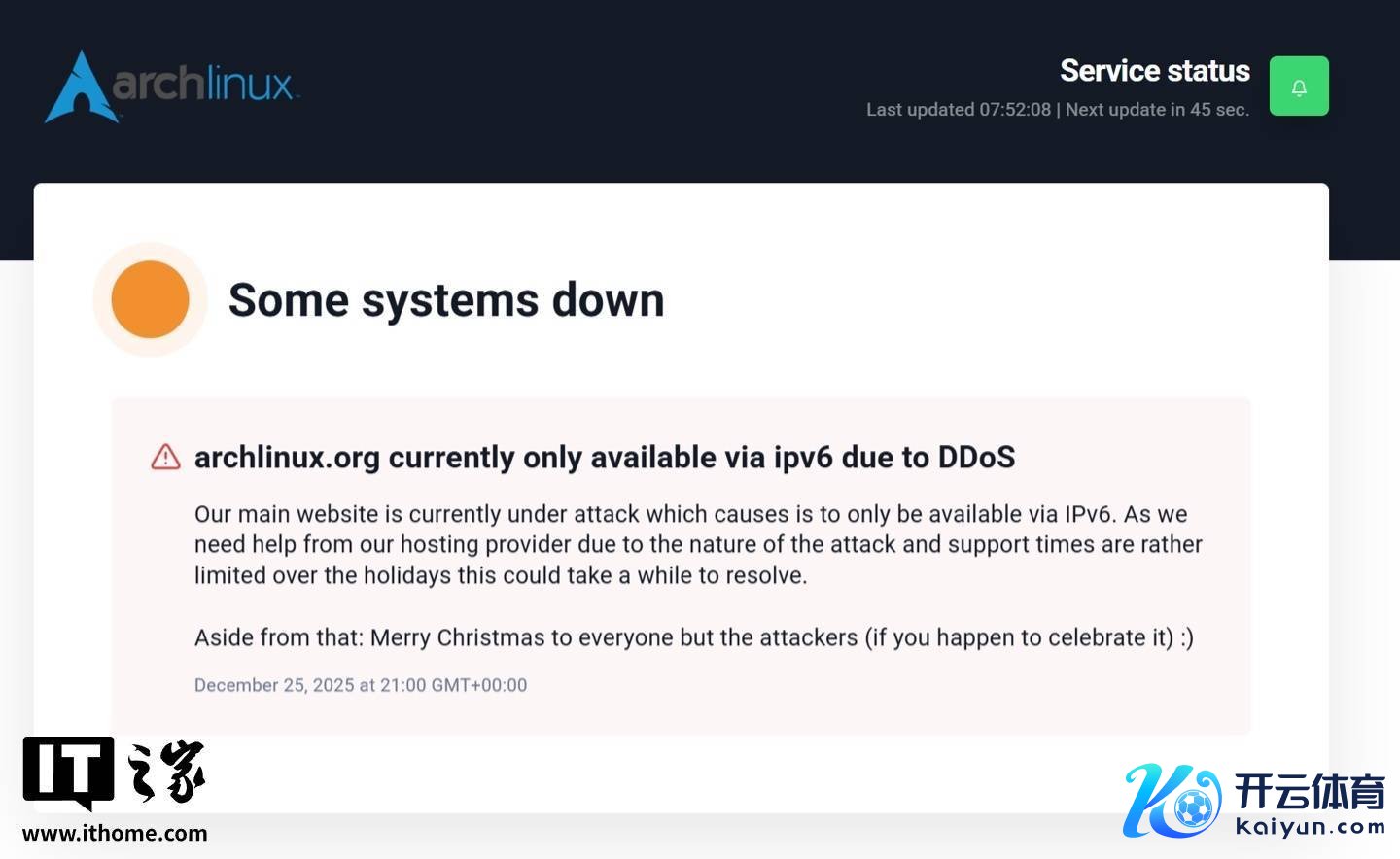The image size is (1400, 859).
Task: Click the green notification bell button
Action: (1299, 86)
